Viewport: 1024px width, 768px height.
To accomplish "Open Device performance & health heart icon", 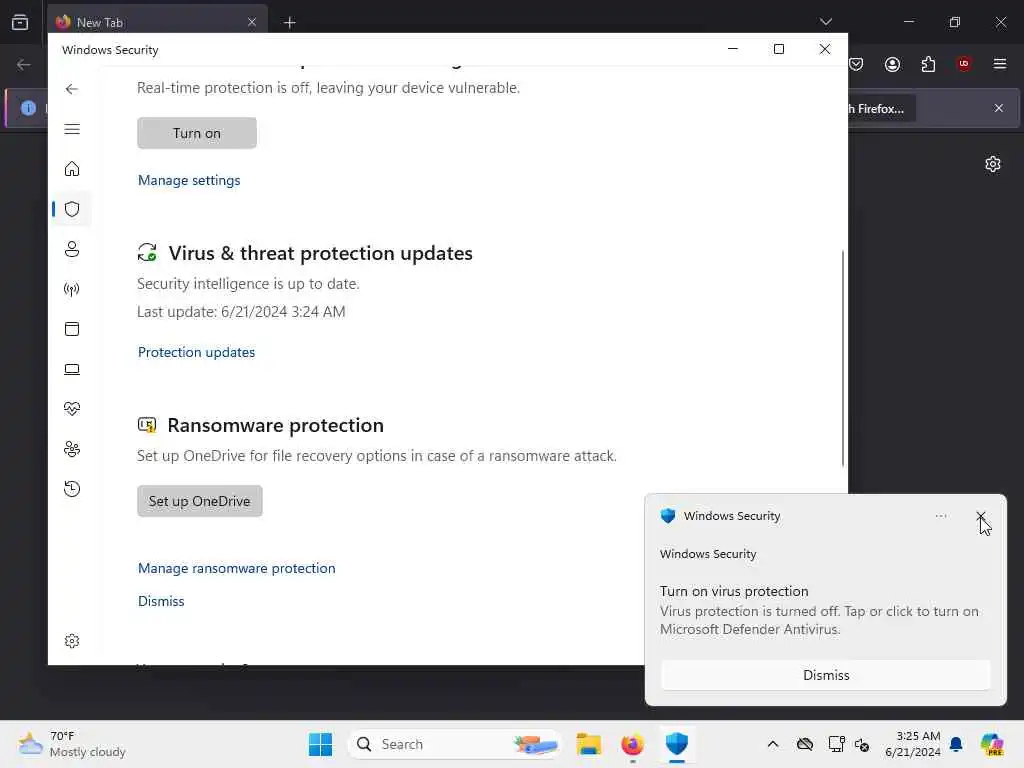I will click(x=72, y=409).
